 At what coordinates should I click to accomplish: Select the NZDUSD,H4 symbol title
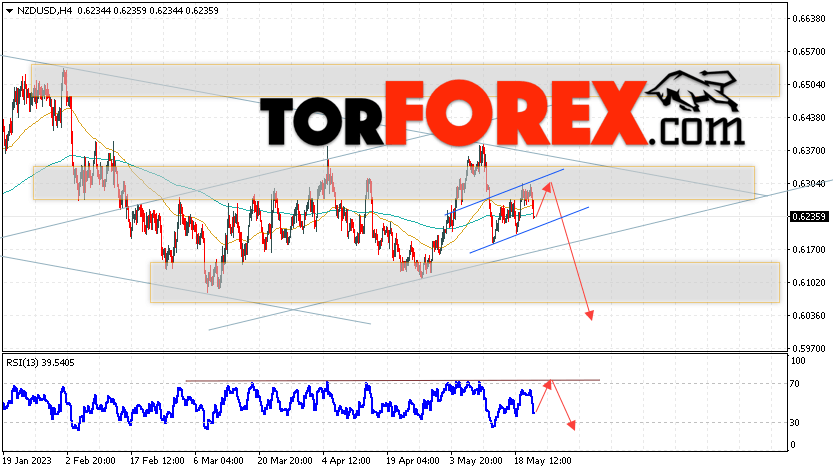click(x=45, y=11)
